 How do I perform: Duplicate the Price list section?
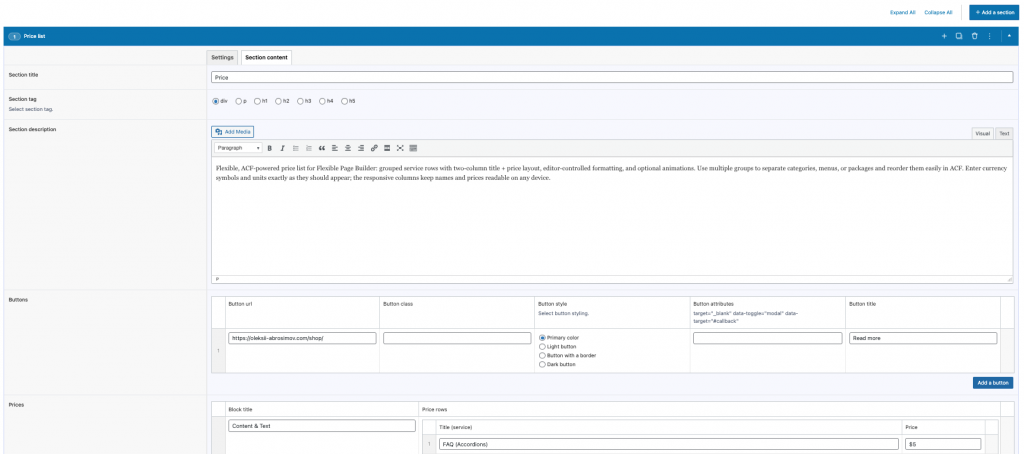pyautogui.click(x=959, y=37)
